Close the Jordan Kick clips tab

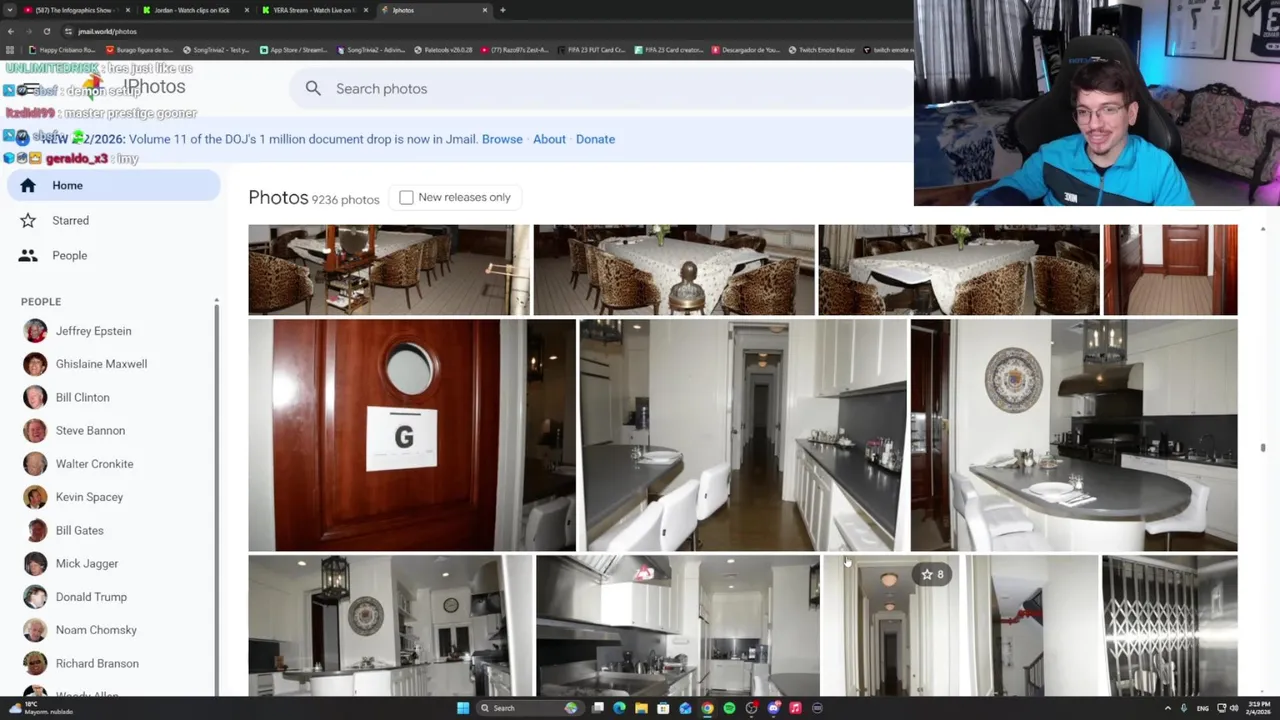(247, 10)
